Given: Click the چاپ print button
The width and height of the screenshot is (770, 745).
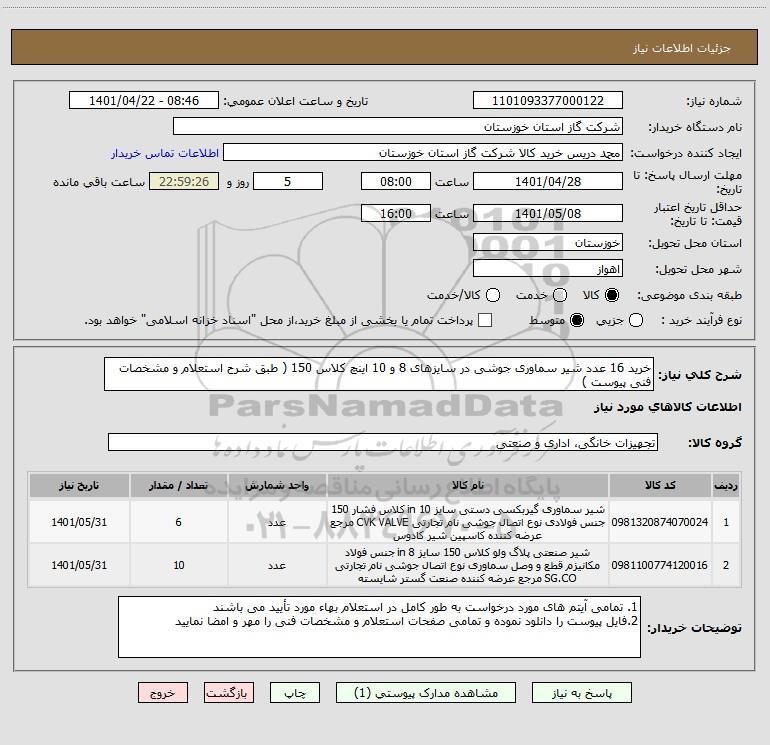Looking at the screenshot, I should tap(295, 693).
